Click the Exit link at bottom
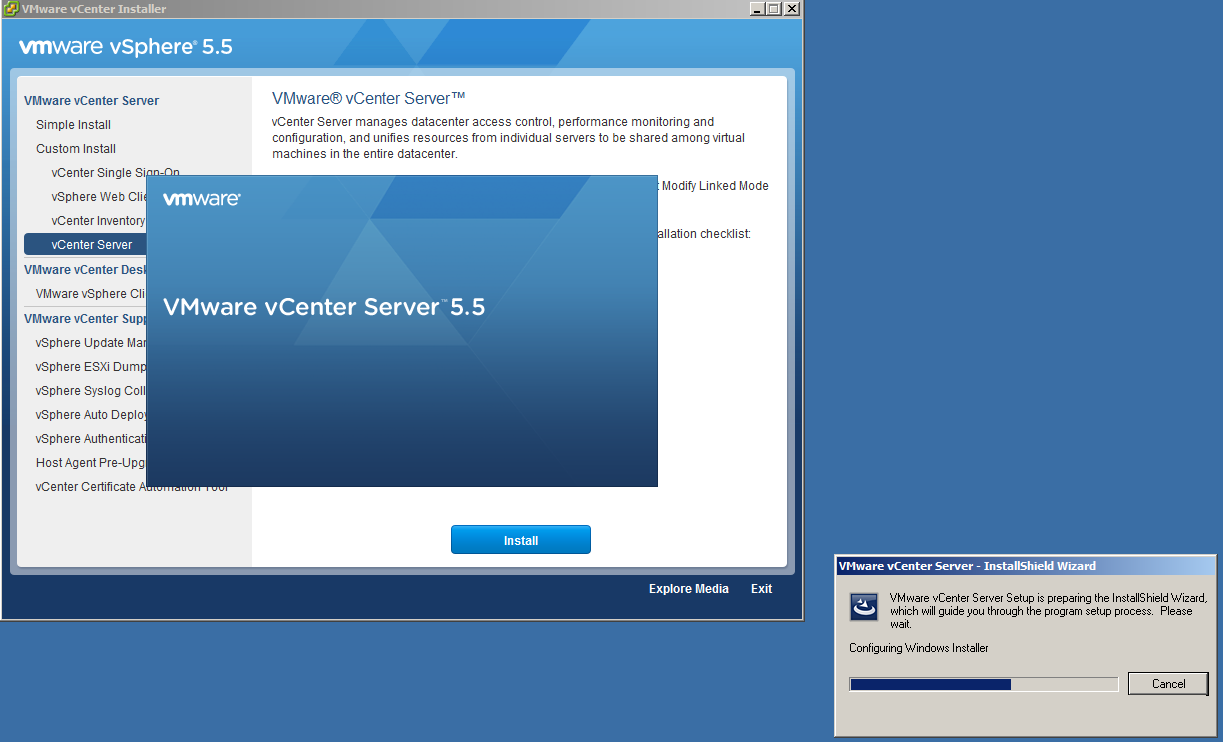This screenshot has height=742, width=1223. [761, 589]
